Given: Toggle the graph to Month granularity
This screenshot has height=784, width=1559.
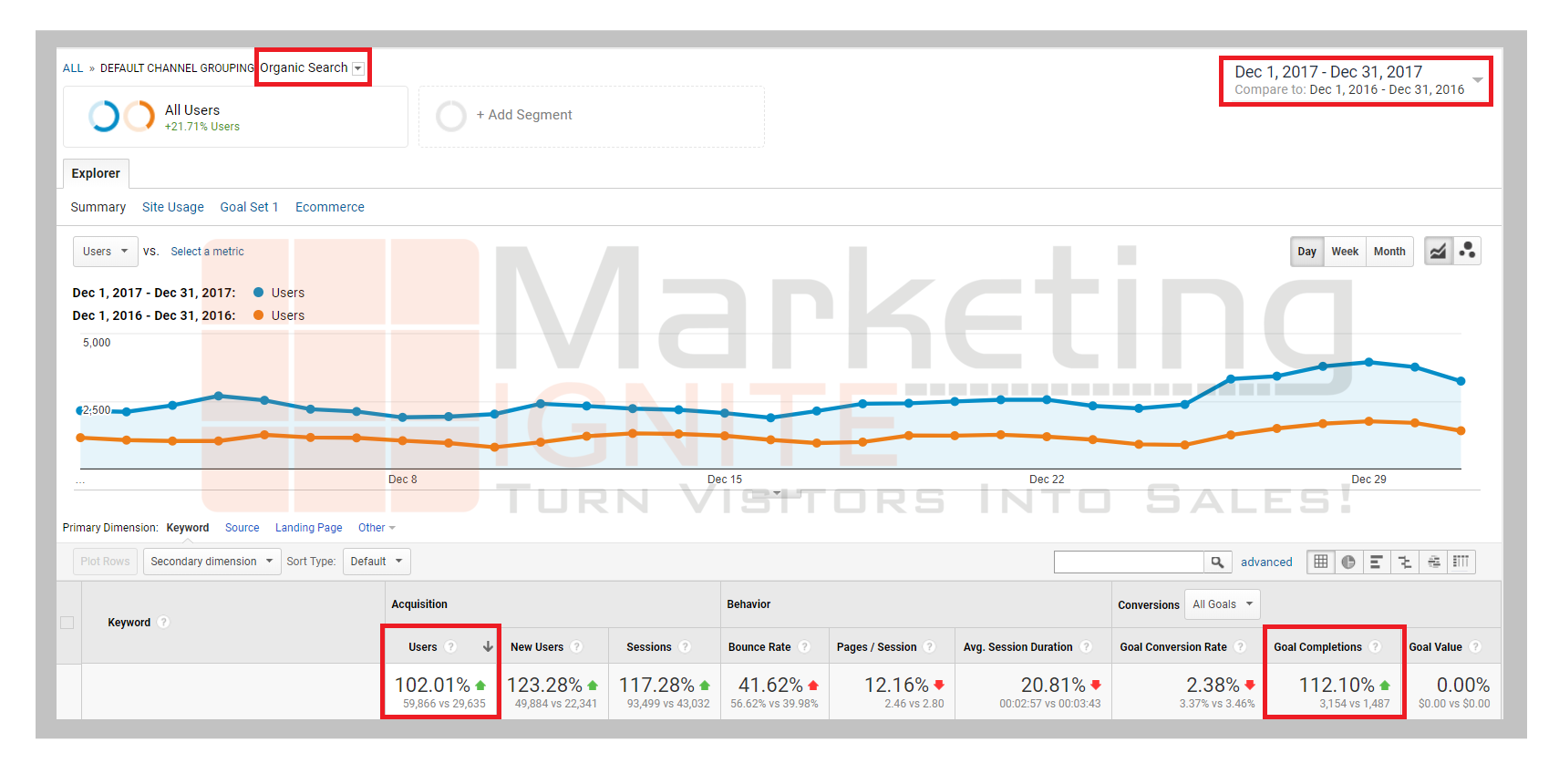Looking at the screenshot, I should (x=1389, y=252).
